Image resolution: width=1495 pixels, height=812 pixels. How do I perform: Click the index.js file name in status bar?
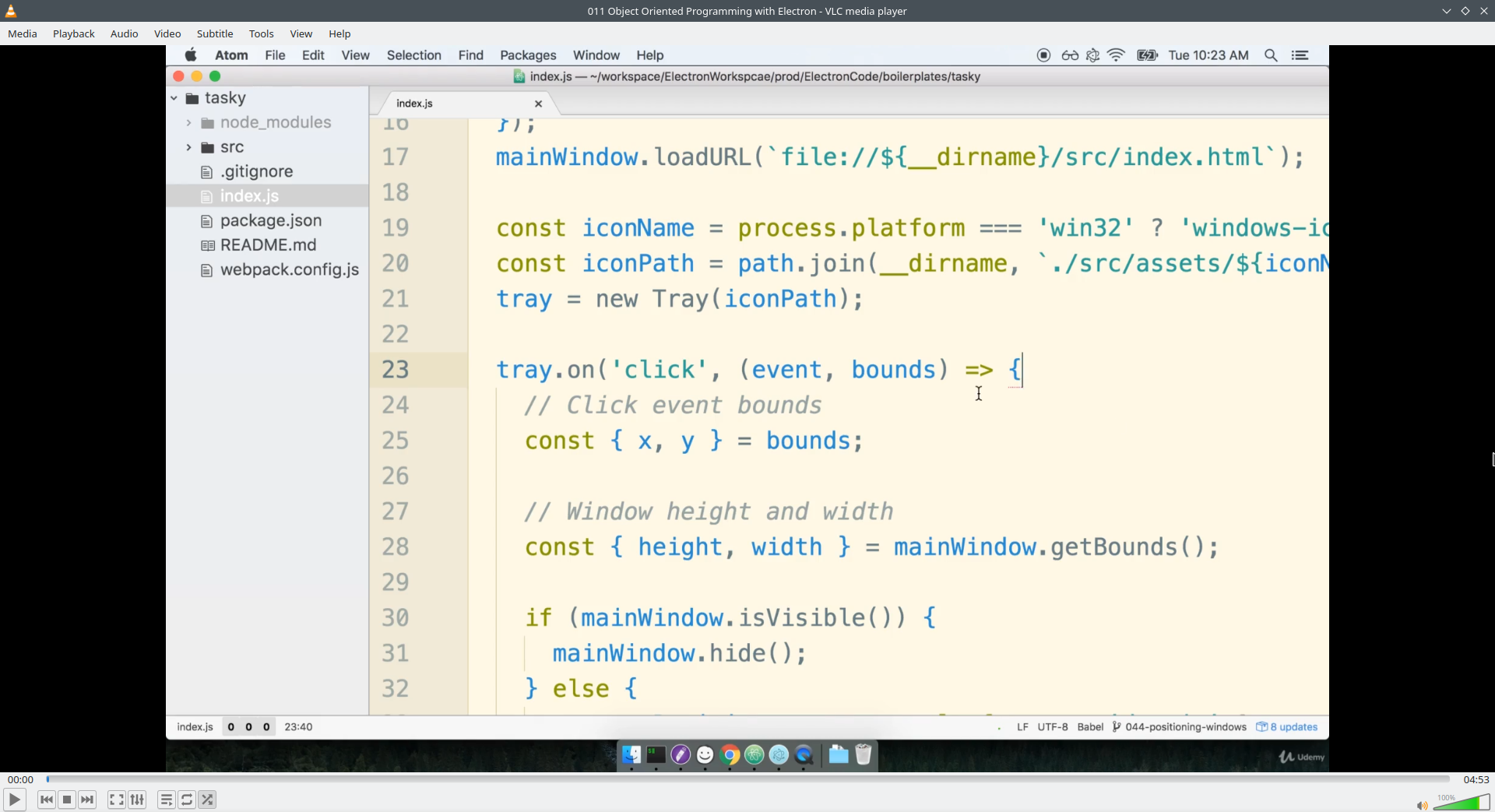195,727
